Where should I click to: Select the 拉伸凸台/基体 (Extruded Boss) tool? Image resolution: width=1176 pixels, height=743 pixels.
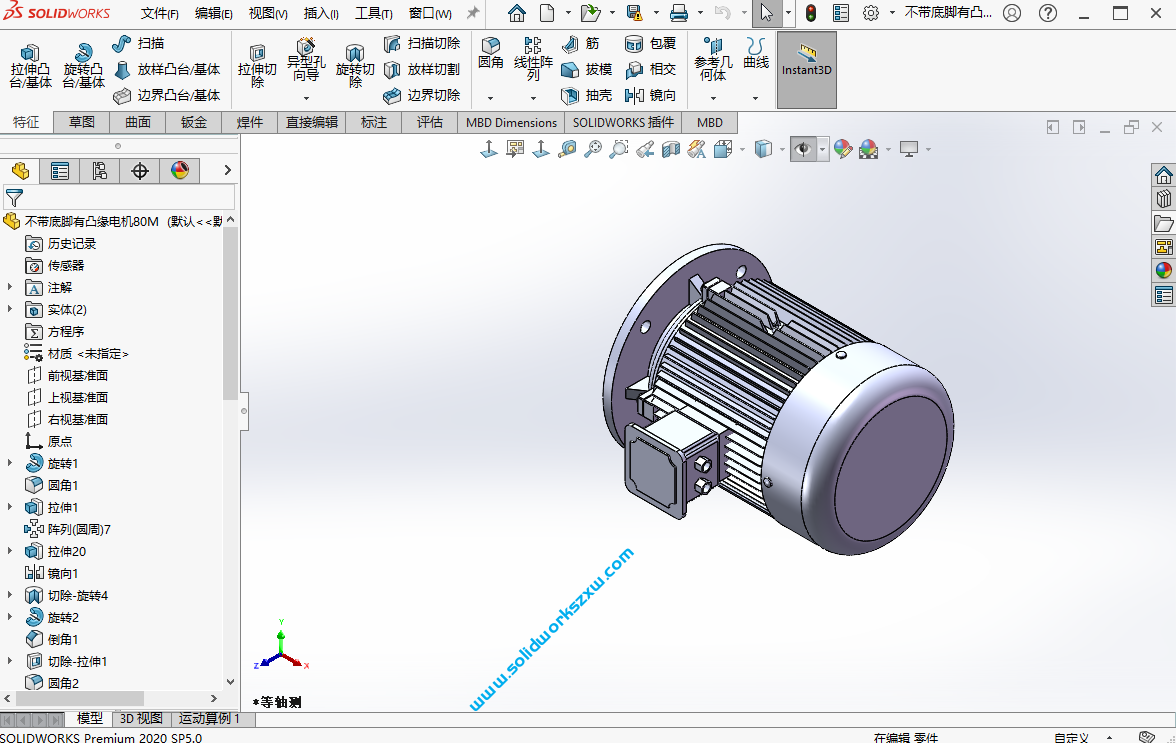pos(30,60)
